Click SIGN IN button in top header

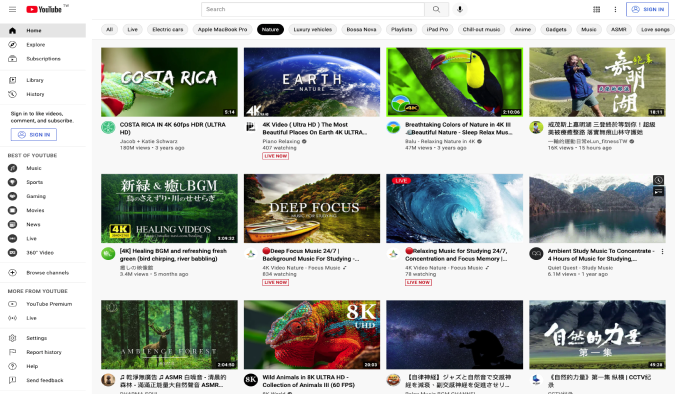pos(647,9)
